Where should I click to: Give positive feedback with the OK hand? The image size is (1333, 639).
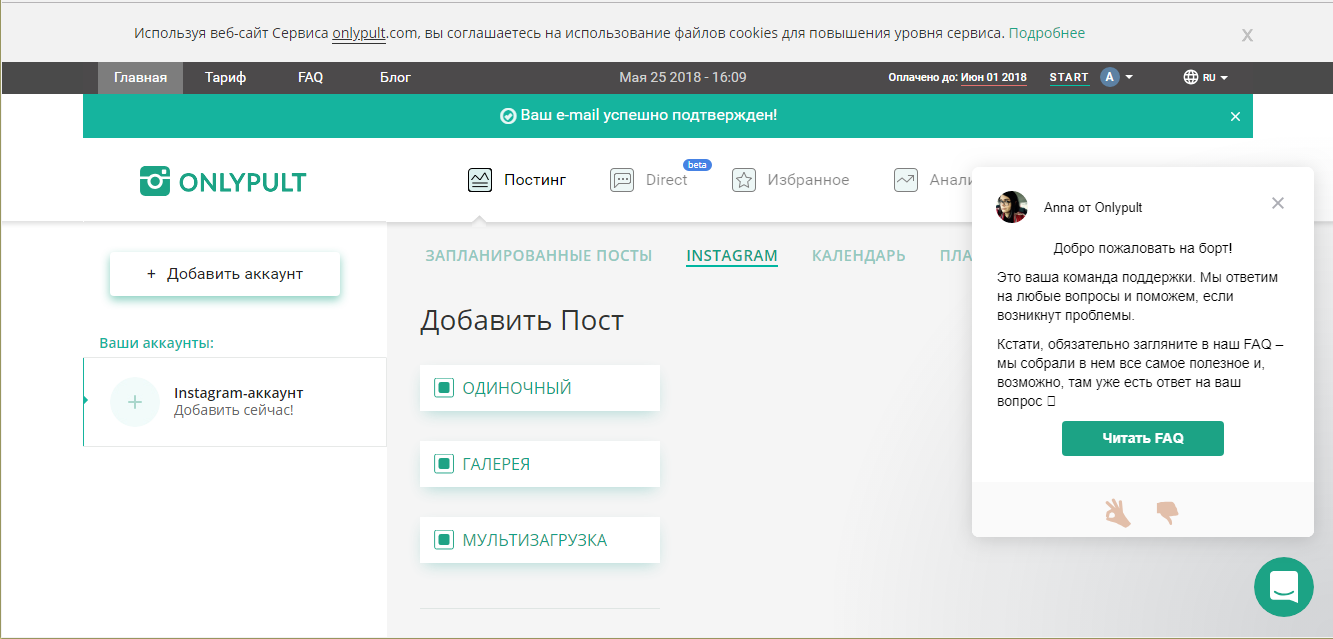tap(1119, 512)
